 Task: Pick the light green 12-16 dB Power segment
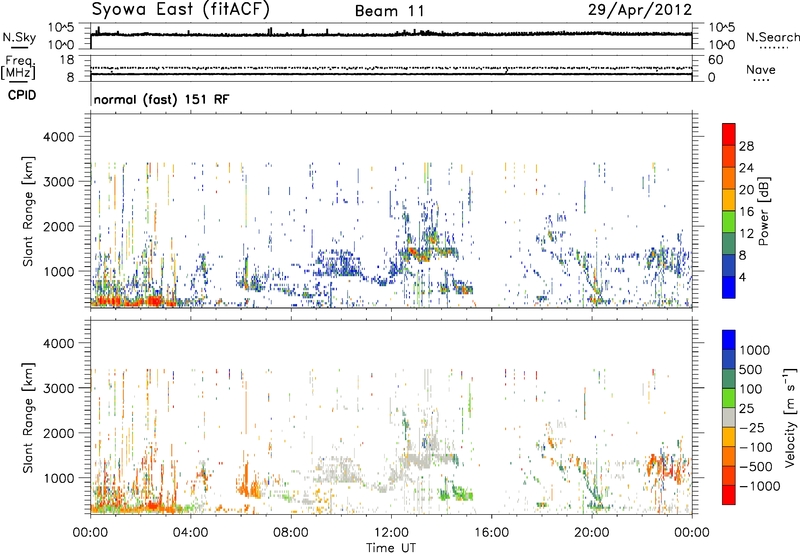(x=729, y=221)
